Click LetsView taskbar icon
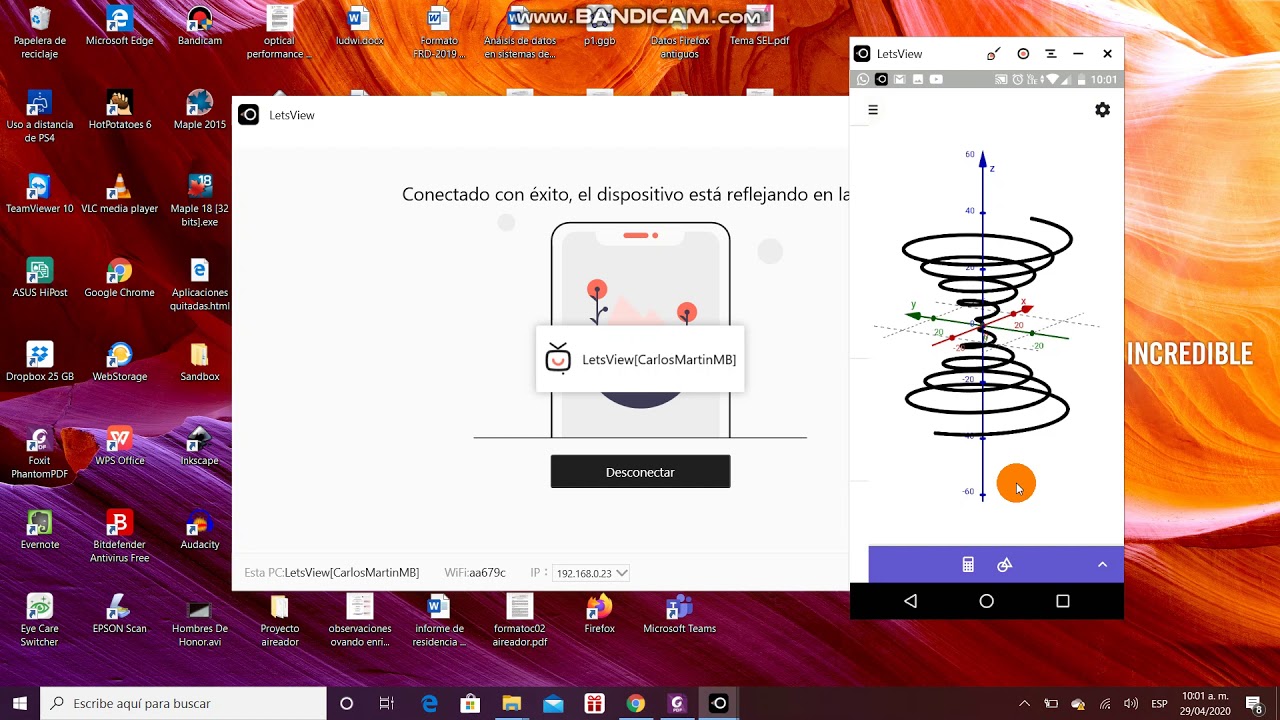 click(718, 703)
